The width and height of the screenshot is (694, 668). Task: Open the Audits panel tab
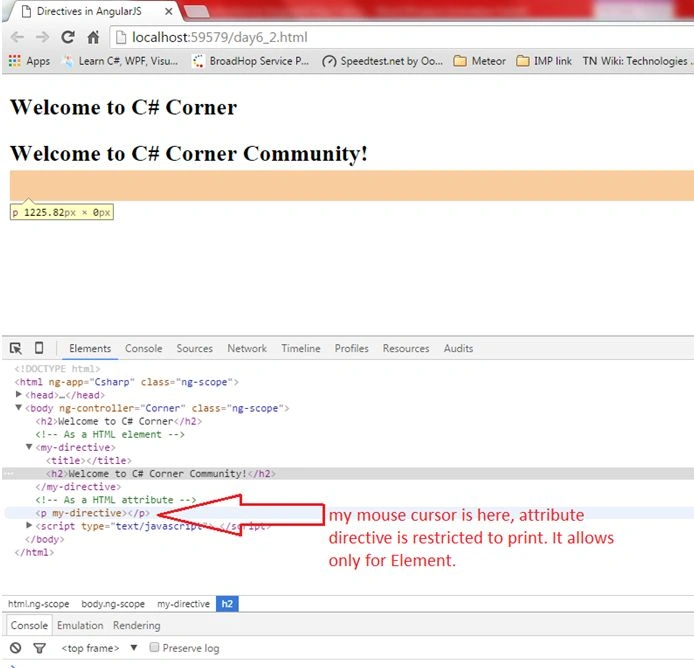459,348
